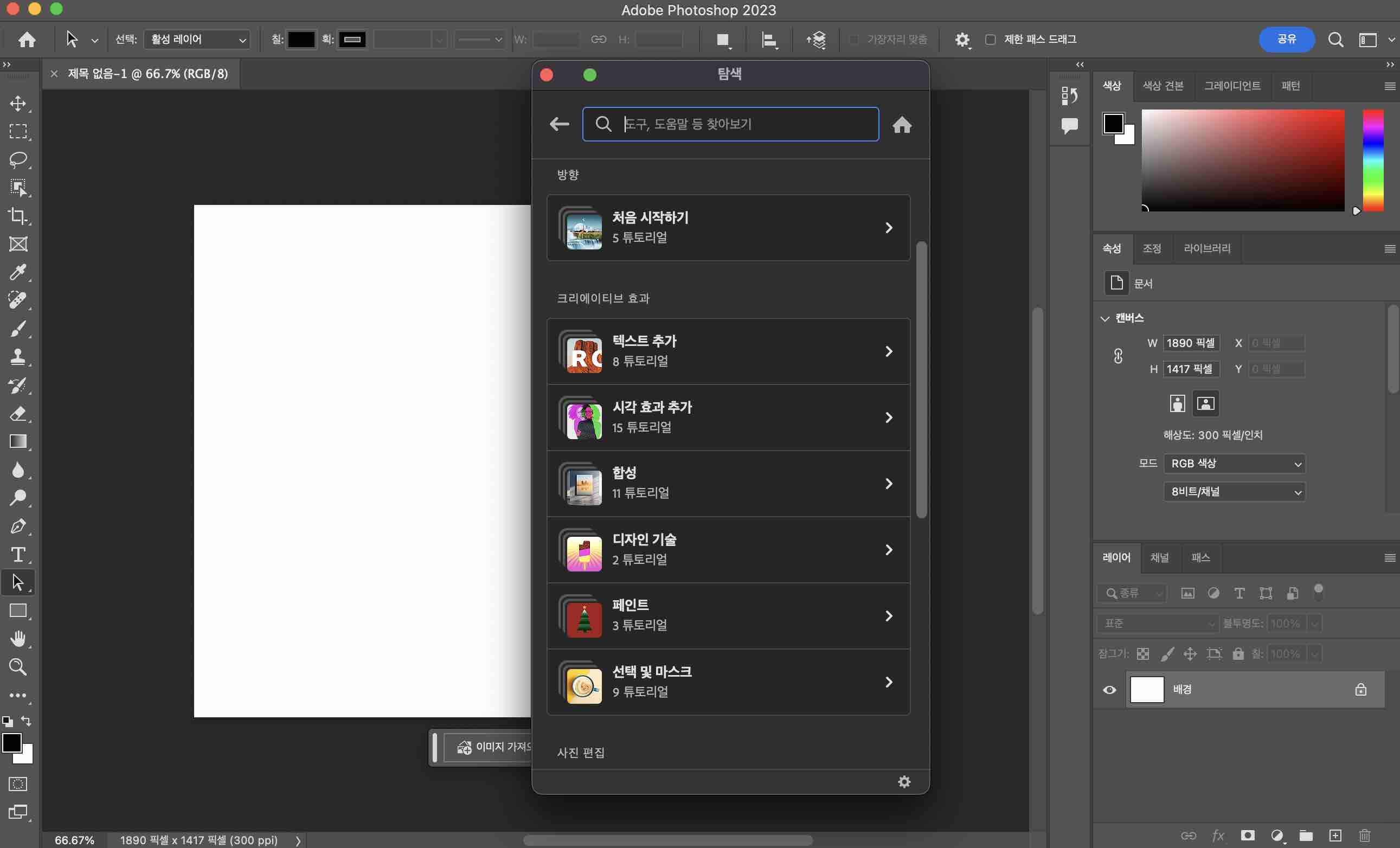
Task: Open the RGB 색상 mode dropdown
Action: (1234, 464)
